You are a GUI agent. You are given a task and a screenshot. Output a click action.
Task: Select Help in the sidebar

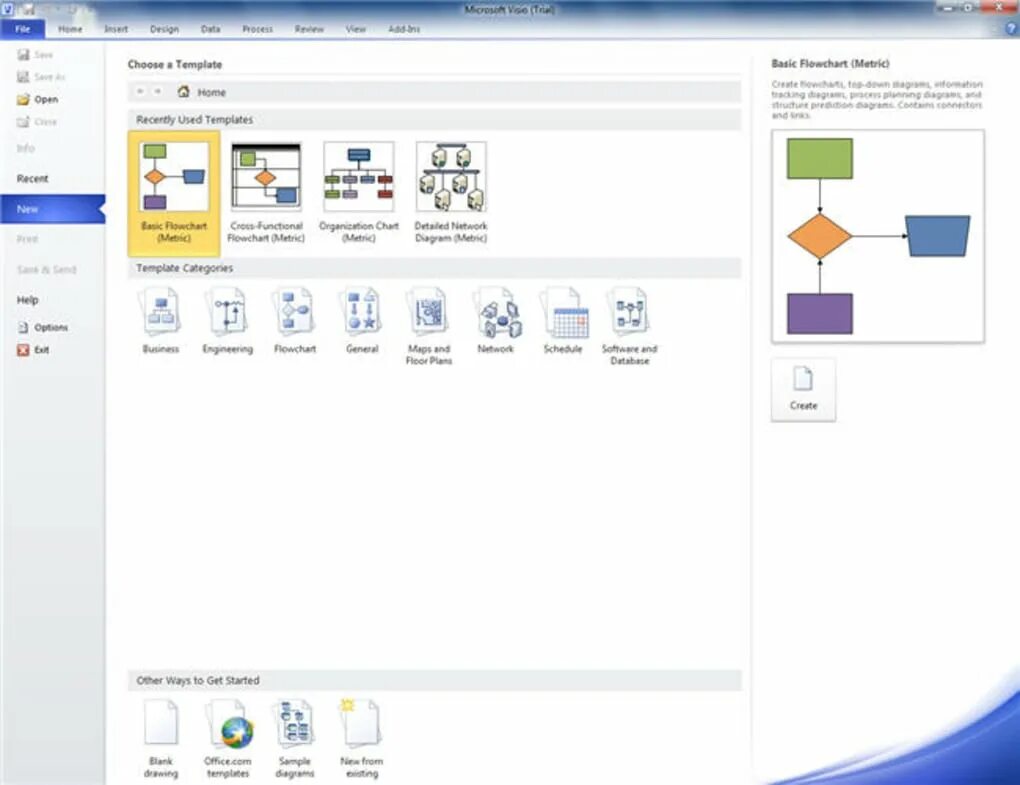pos(27,300)
